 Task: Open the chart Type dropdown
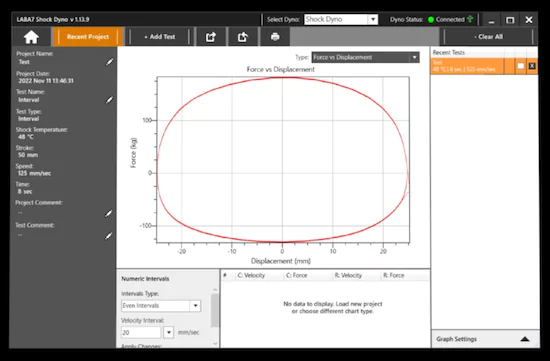(x=365, y=57)
